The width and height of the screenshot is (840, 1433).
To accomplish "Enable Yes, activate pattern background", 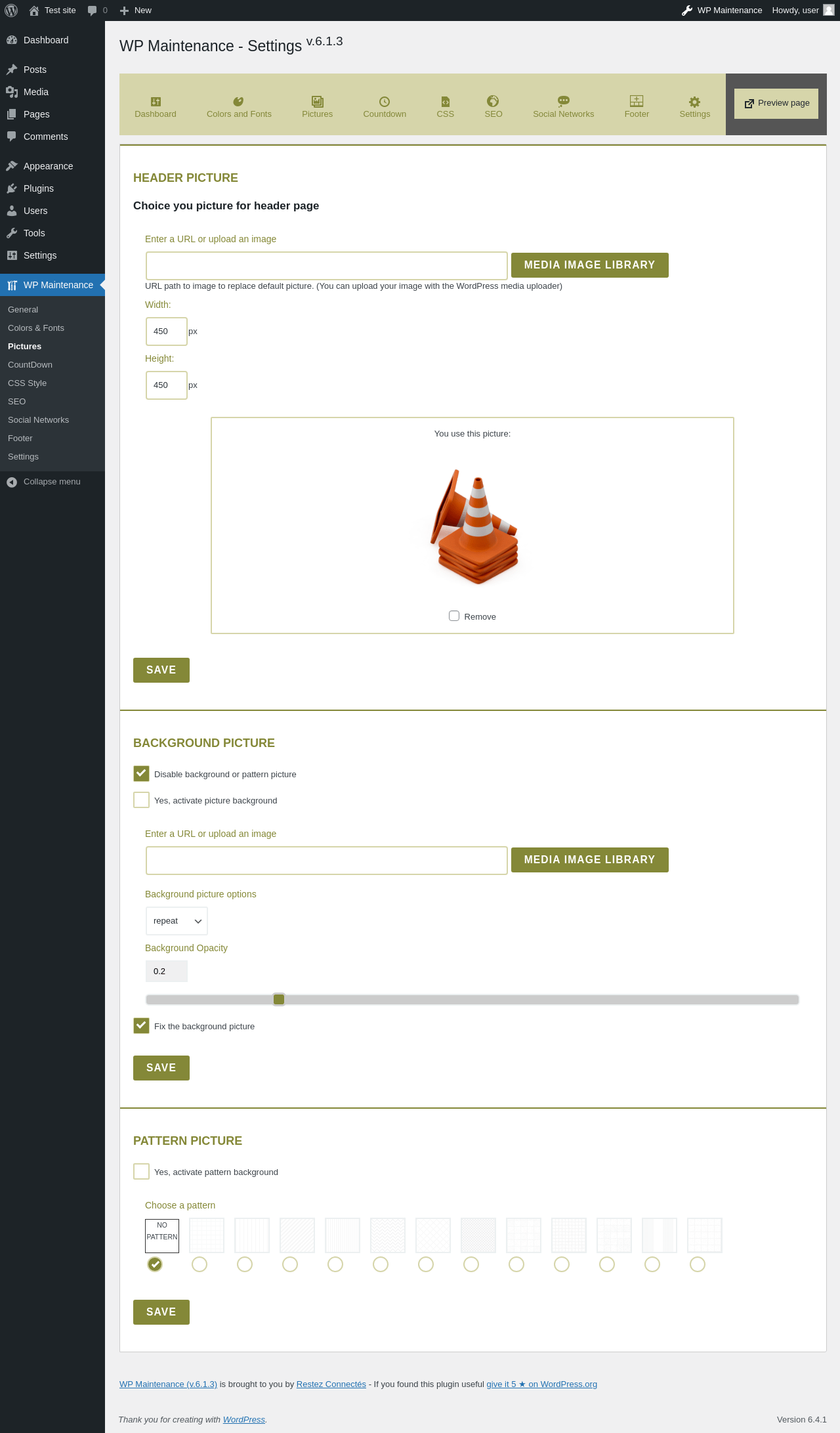I will coord(141,1171).
